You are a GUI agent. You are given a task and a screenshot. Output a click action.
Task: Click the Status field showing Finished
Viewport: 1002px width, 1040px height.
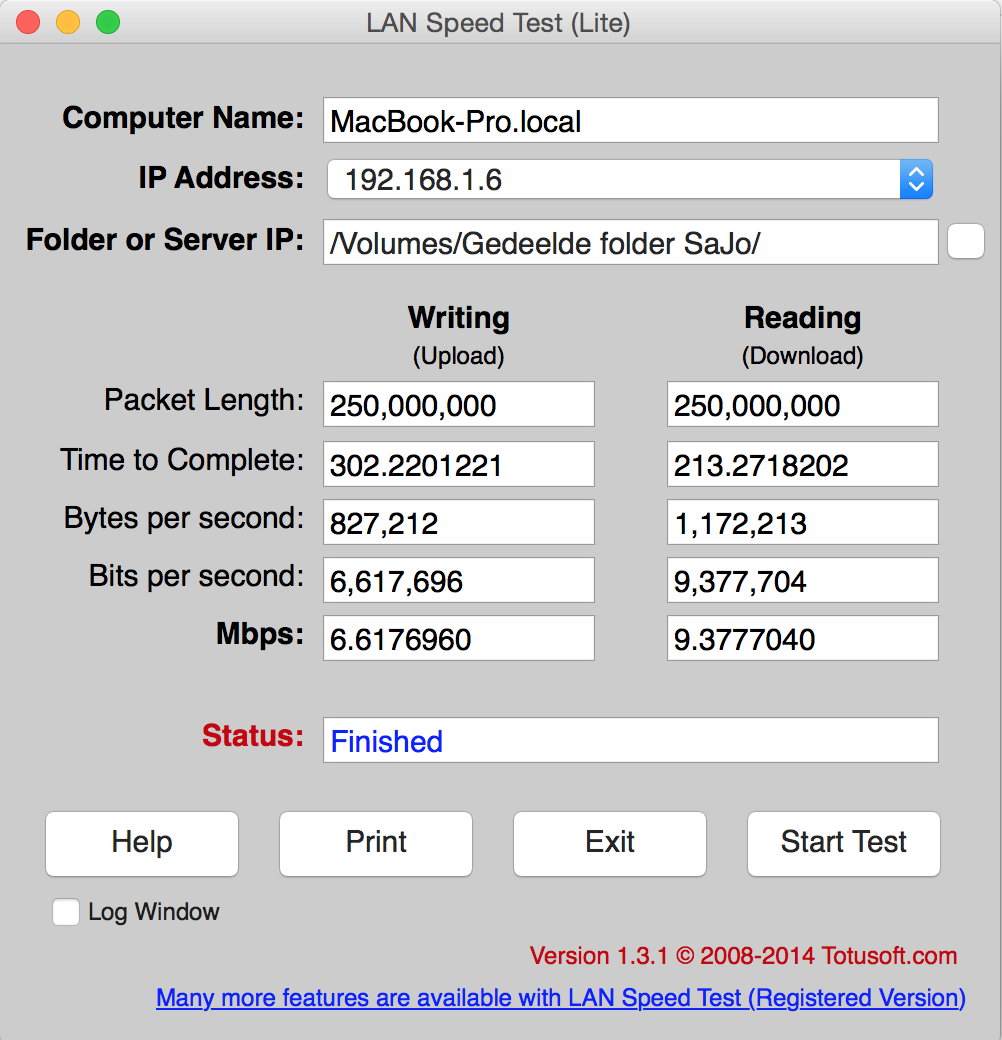[x=630, y=741]
